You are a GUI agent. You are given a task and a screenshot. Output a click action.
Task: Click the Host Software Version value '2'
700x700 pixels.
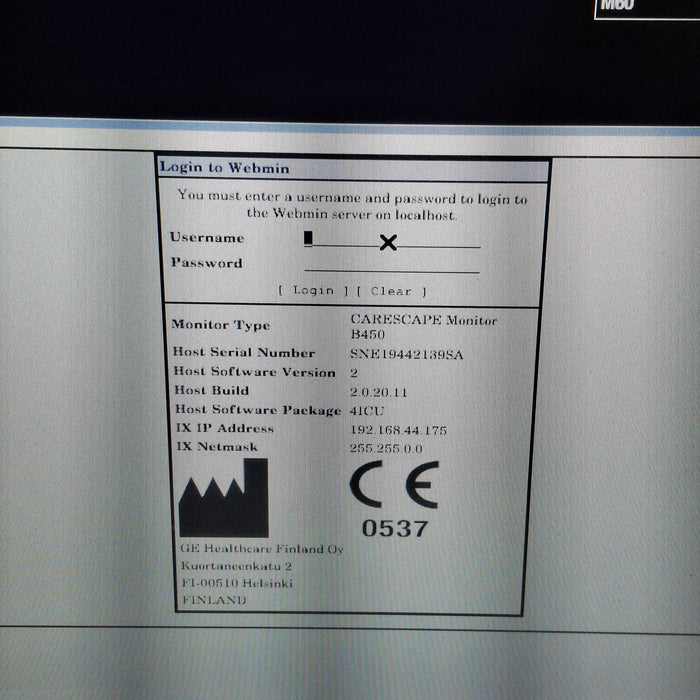[x=354, y=373]
